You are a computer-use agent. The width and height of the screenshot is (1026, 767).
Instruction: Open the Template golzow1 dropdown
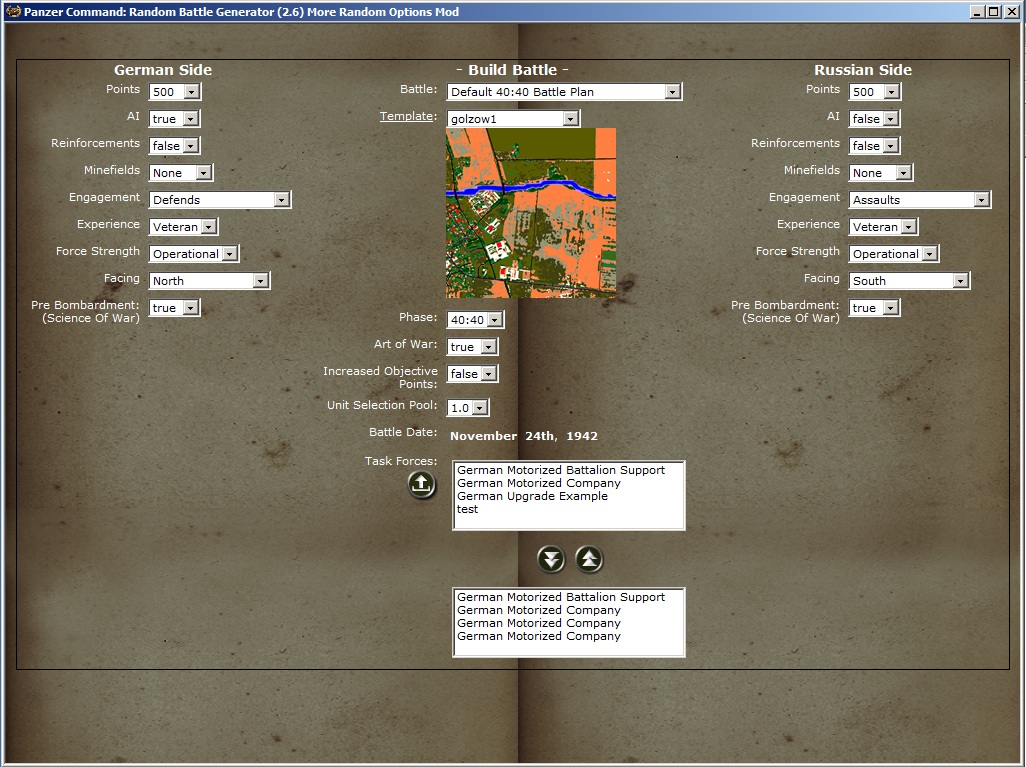coord(514,118)
